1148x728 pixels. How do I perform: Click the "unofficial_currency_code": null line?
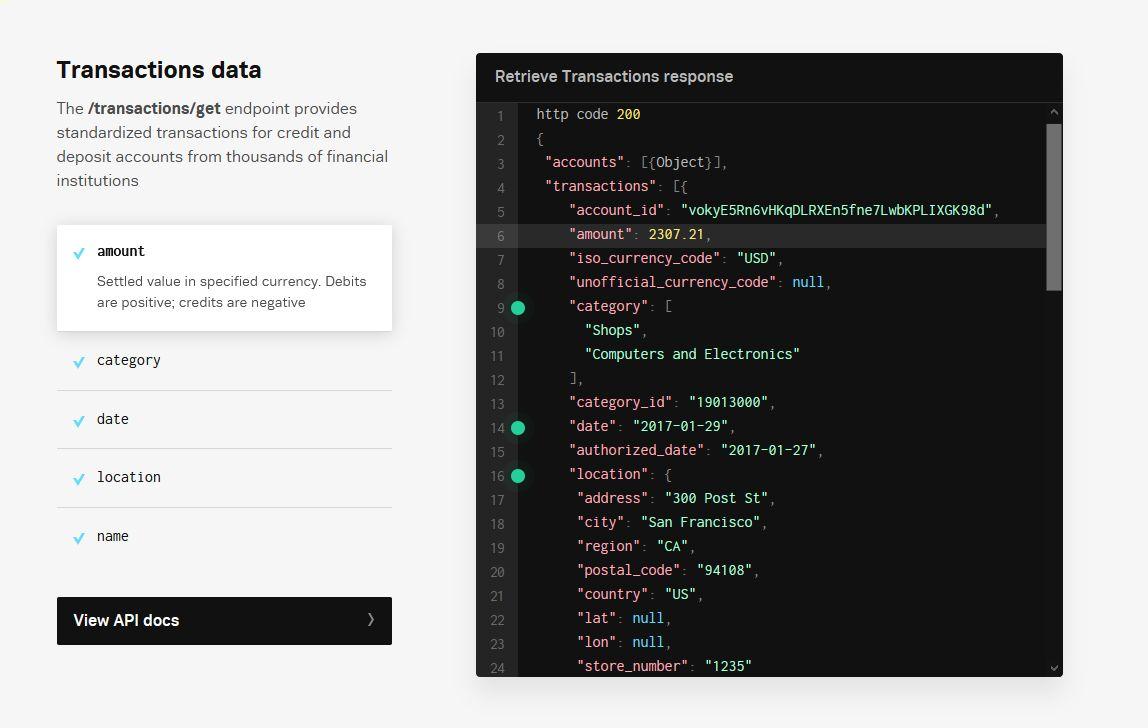coord(700,283)
